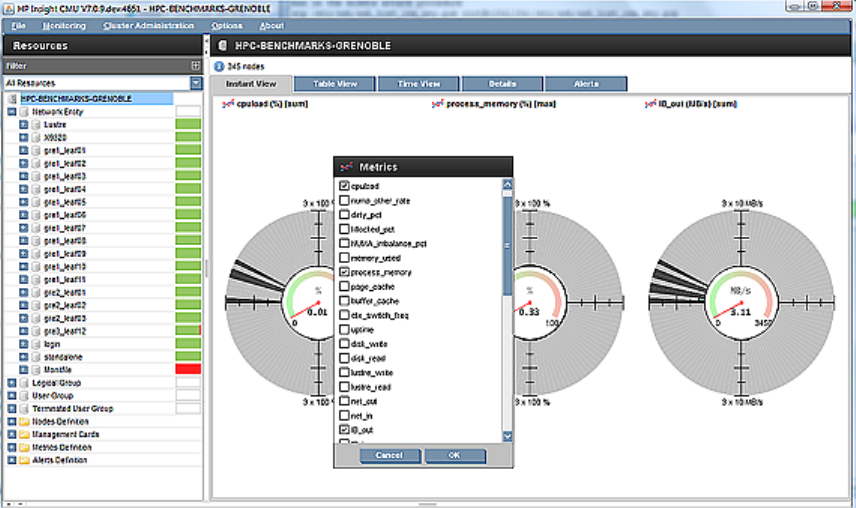Viewport: 856px width, 508px height.
Task: Click the filter options icon in Filter bar
Action: [x=196, y=65]
